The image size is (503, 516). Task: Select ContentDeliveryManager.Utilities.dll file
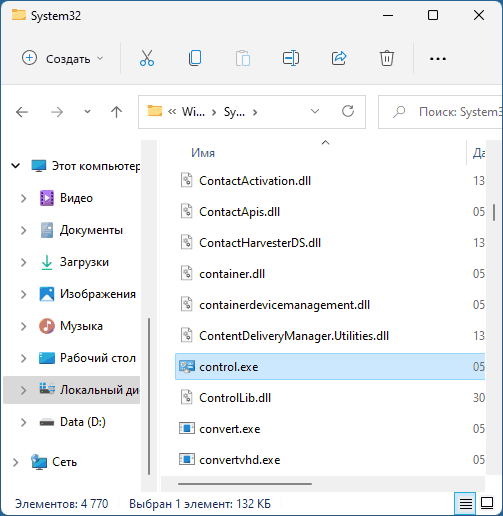pos(294,336)
